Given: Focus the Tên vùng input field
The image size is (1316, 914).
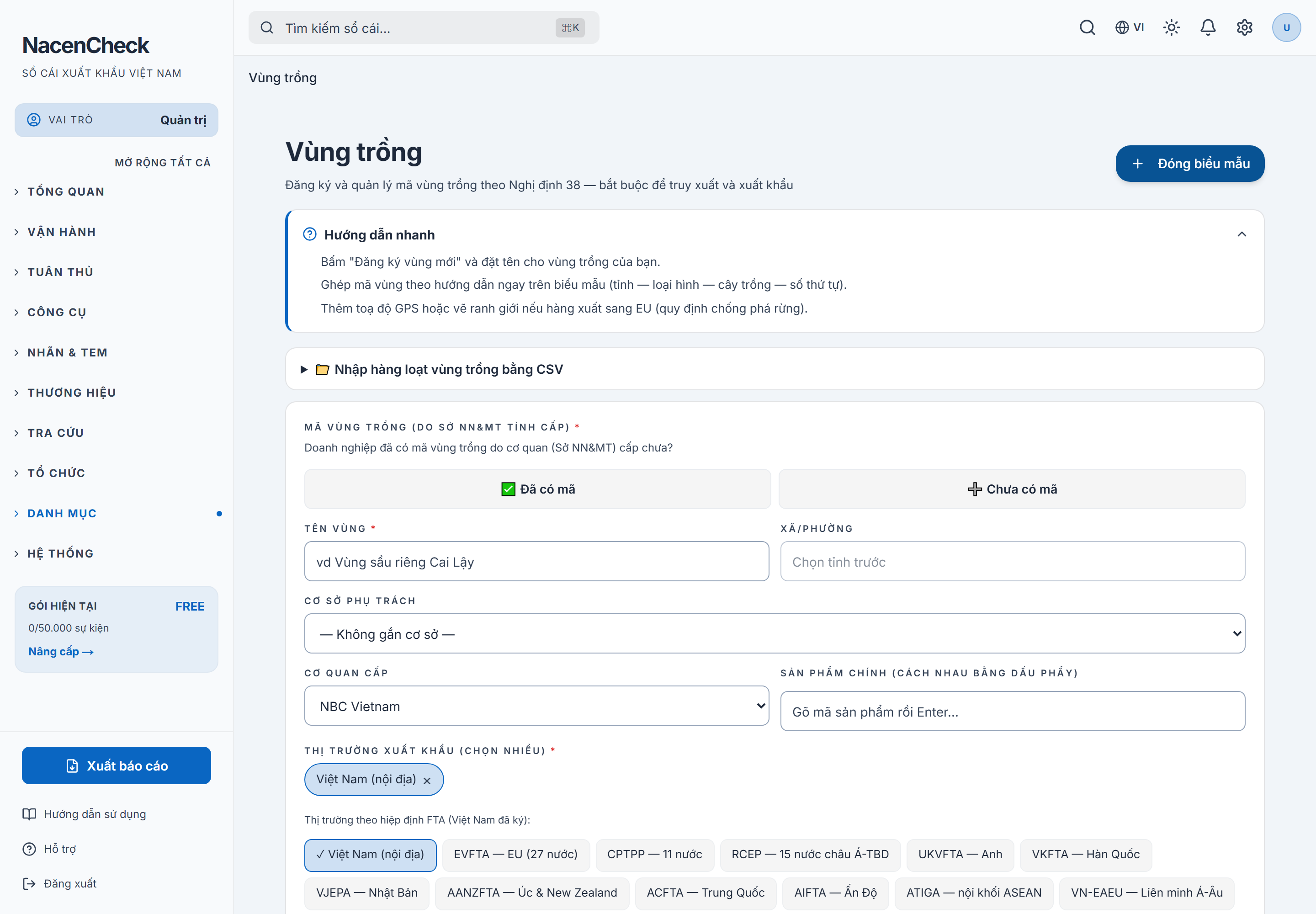Looking at the screenshot, I should click(x=536, y=562).
